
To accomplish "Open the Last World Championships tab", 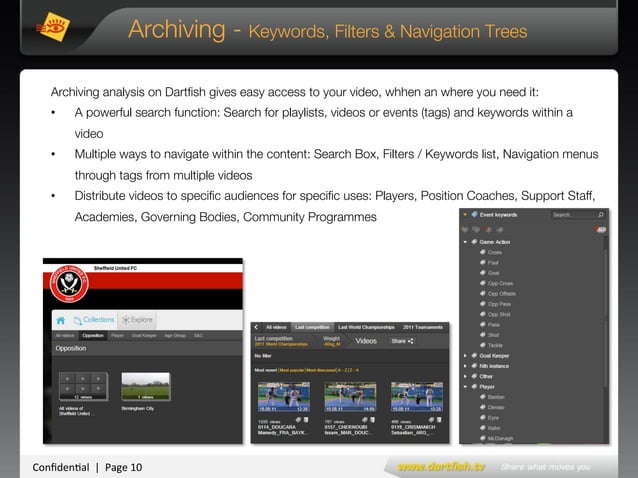I will (x=366, y=327).
